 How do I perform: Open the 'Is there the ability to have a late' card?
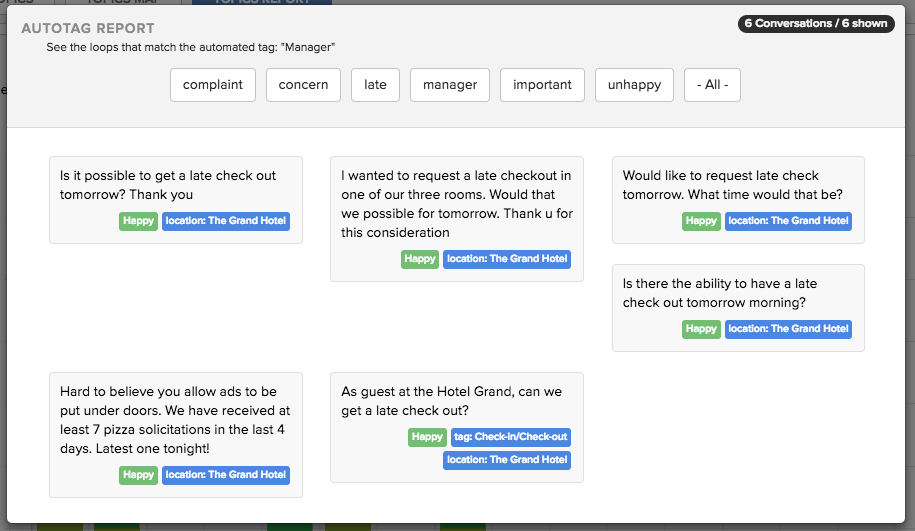(738, 308)
